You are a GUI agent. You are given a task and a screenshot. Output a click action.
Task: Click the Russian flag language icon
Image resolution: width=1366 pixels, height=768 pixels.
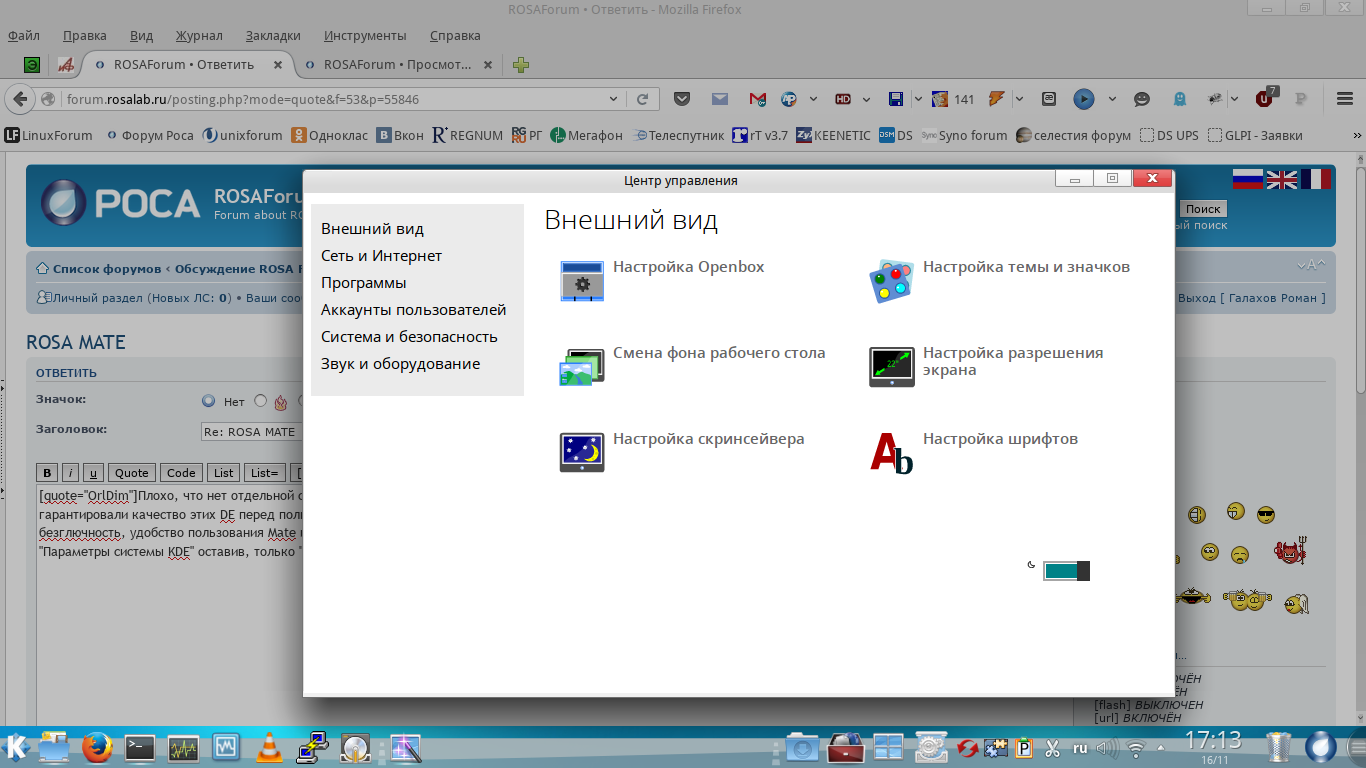1248,179
